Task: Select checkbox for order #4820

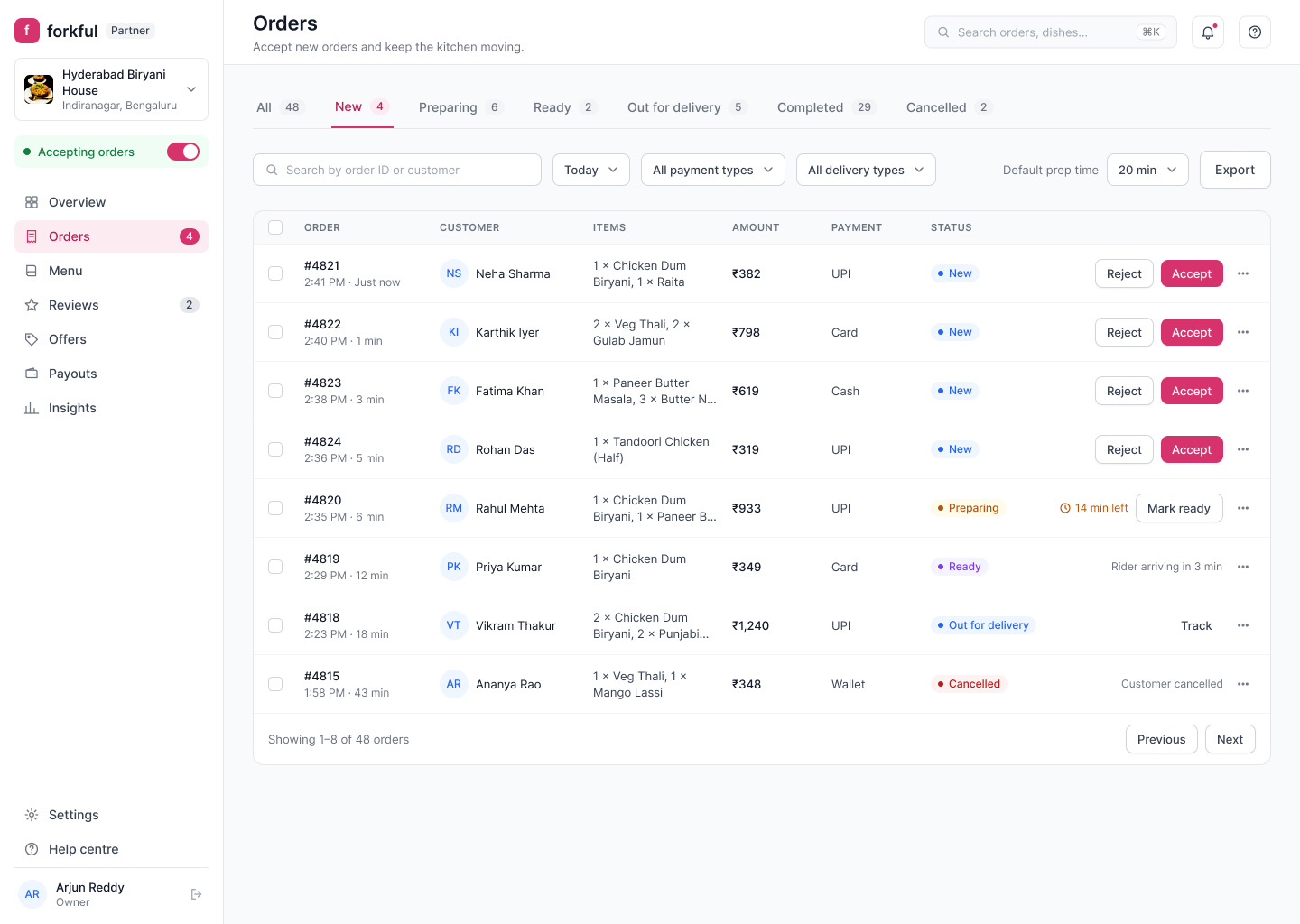Action: (x=275, y=508)
